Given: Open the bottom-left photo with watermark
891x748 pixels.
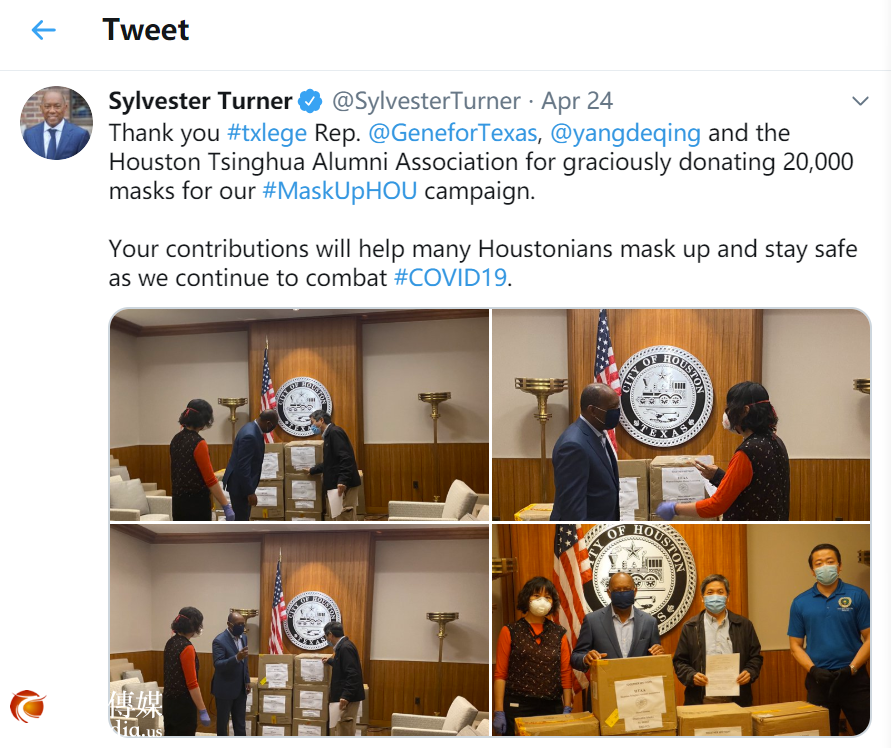Looking at the screenshot, I should 299,630.
